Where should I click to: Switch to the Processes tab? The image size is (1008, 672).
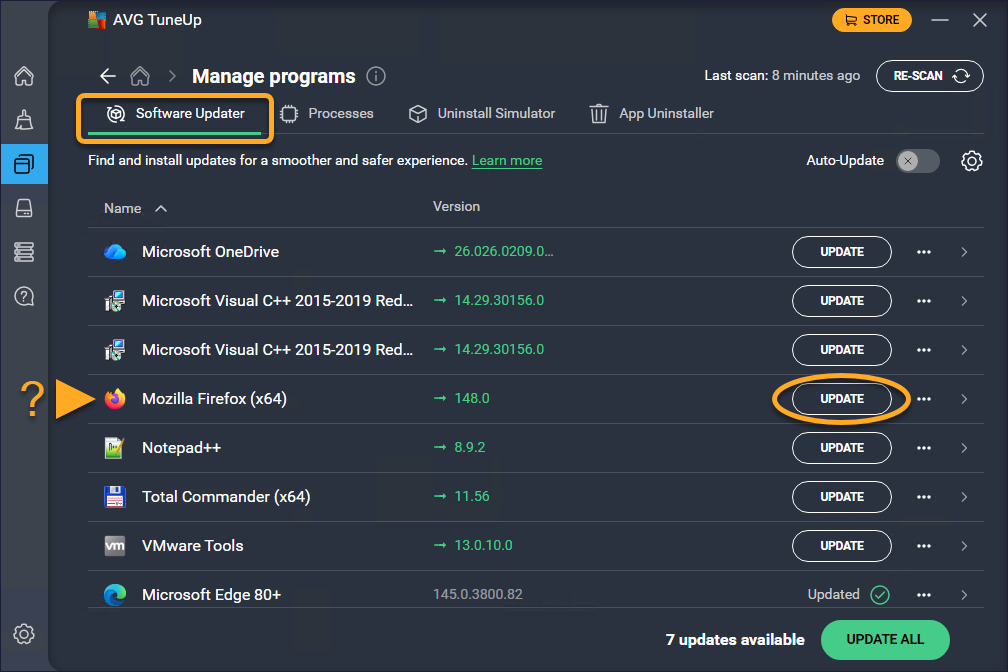(327, 114)
